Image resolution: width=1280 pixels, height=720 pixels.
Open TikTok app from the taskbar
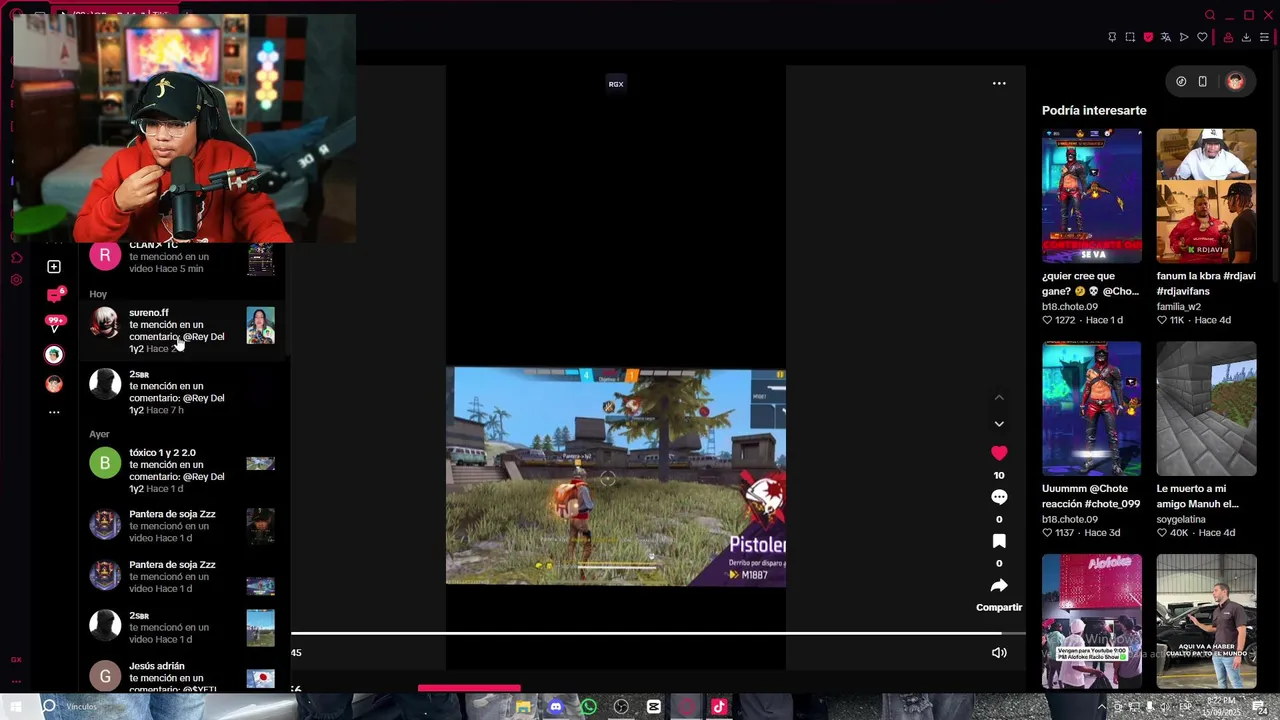point(718,707)
